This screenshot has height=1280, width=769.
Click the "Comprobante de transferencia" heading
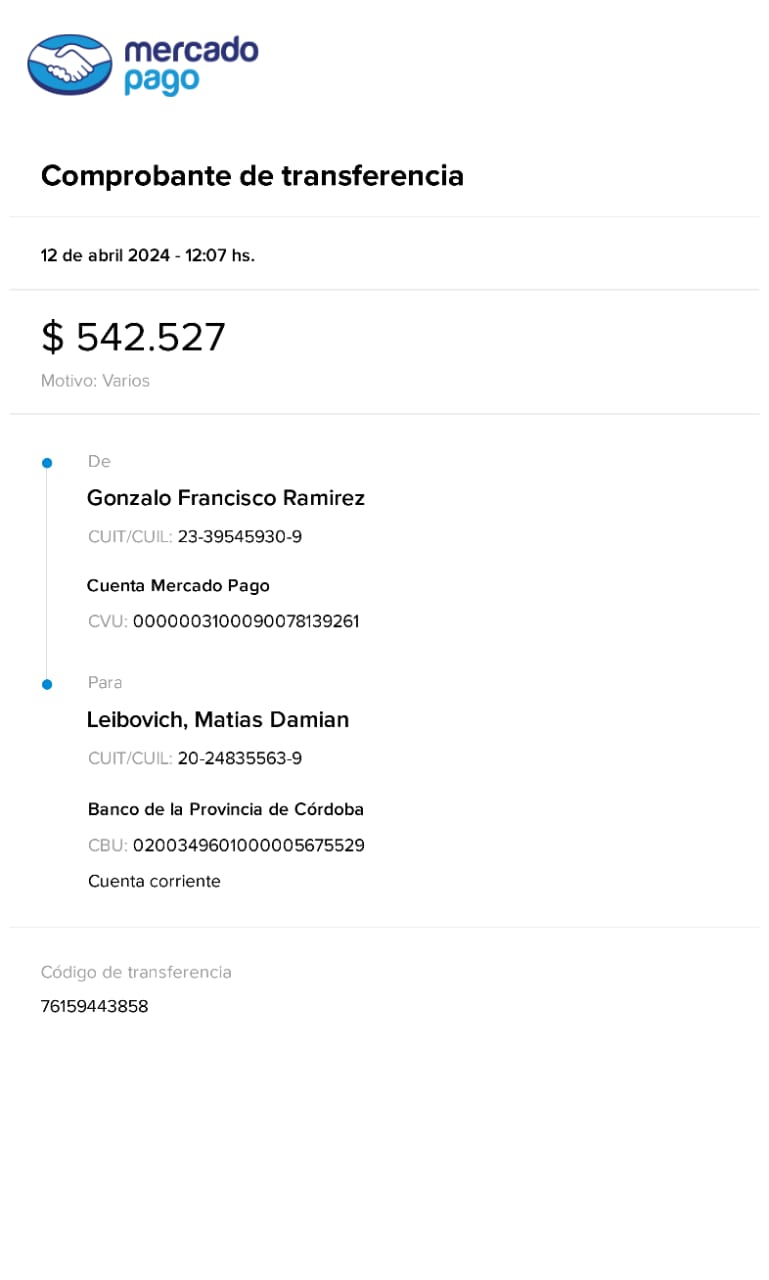[252, 176]
